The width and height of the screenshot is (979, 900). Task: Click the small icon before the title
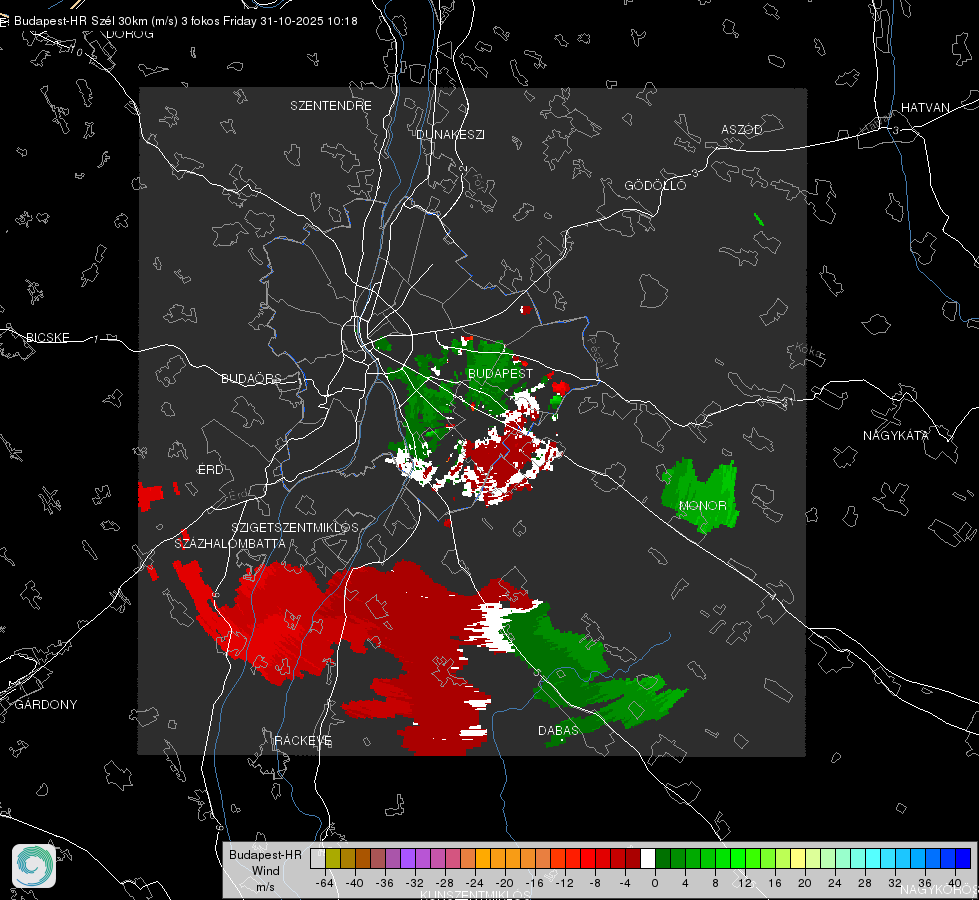4,21
